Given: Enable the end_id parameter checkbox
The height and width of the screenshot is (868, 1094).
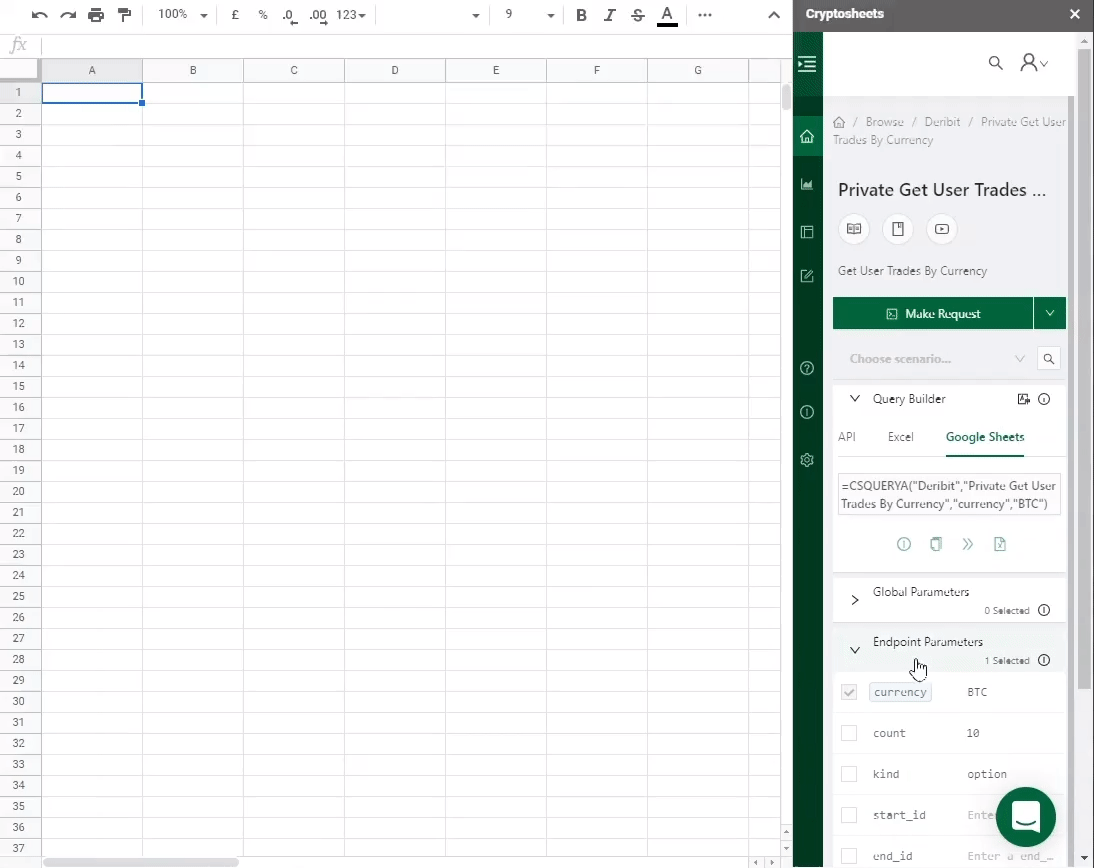Looking at the screenshot, I should click(848, 856).
